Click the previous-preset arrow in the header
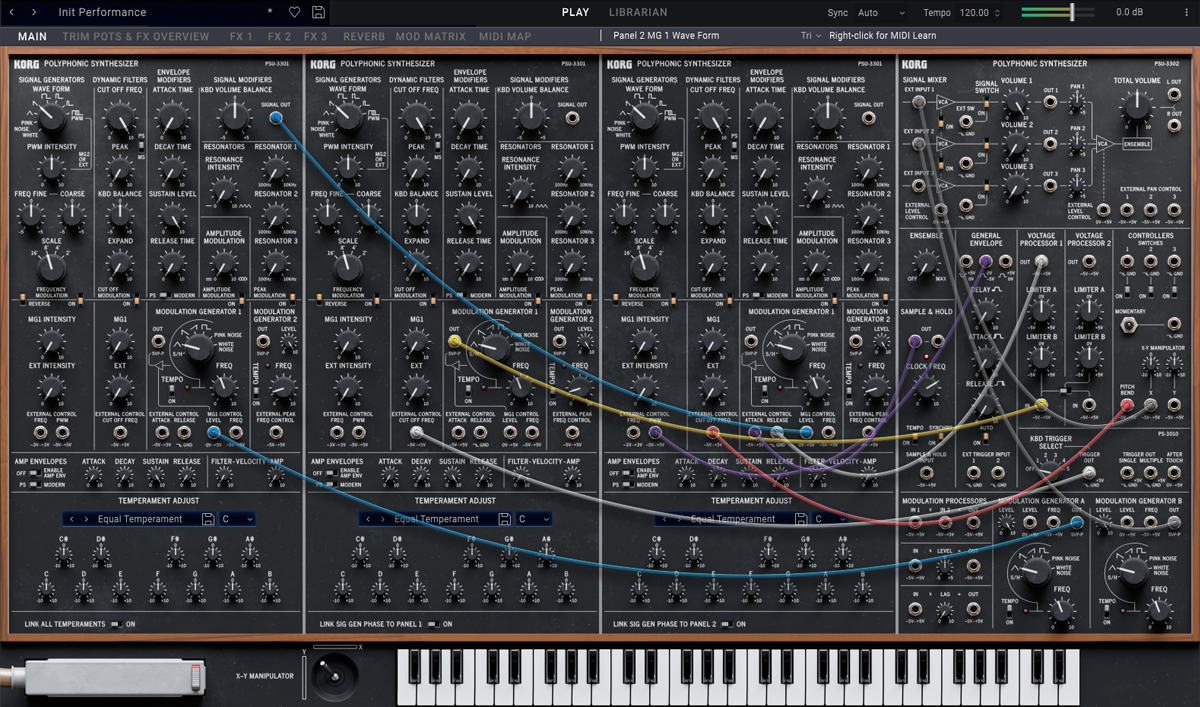1200x707 pixels. coord(11,11)
